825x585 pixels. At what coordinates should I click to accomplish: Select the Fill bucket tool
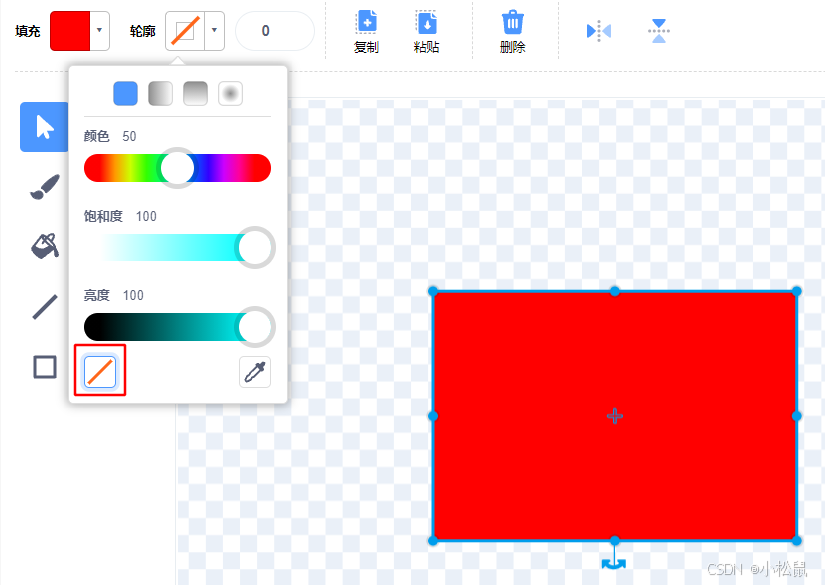45,246
